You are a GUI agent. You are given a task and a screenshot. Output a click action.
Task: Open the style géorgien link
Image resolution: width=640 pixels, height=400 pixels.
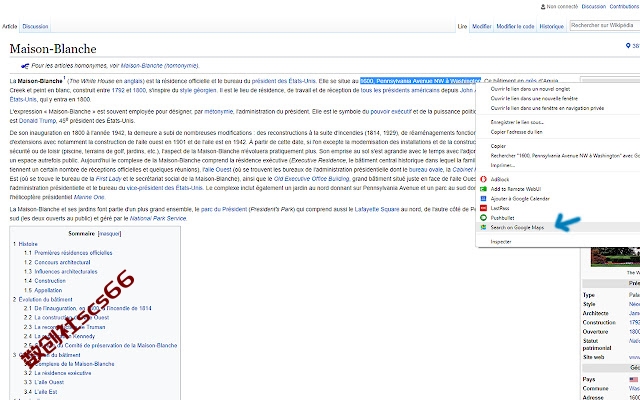(198, 90)
